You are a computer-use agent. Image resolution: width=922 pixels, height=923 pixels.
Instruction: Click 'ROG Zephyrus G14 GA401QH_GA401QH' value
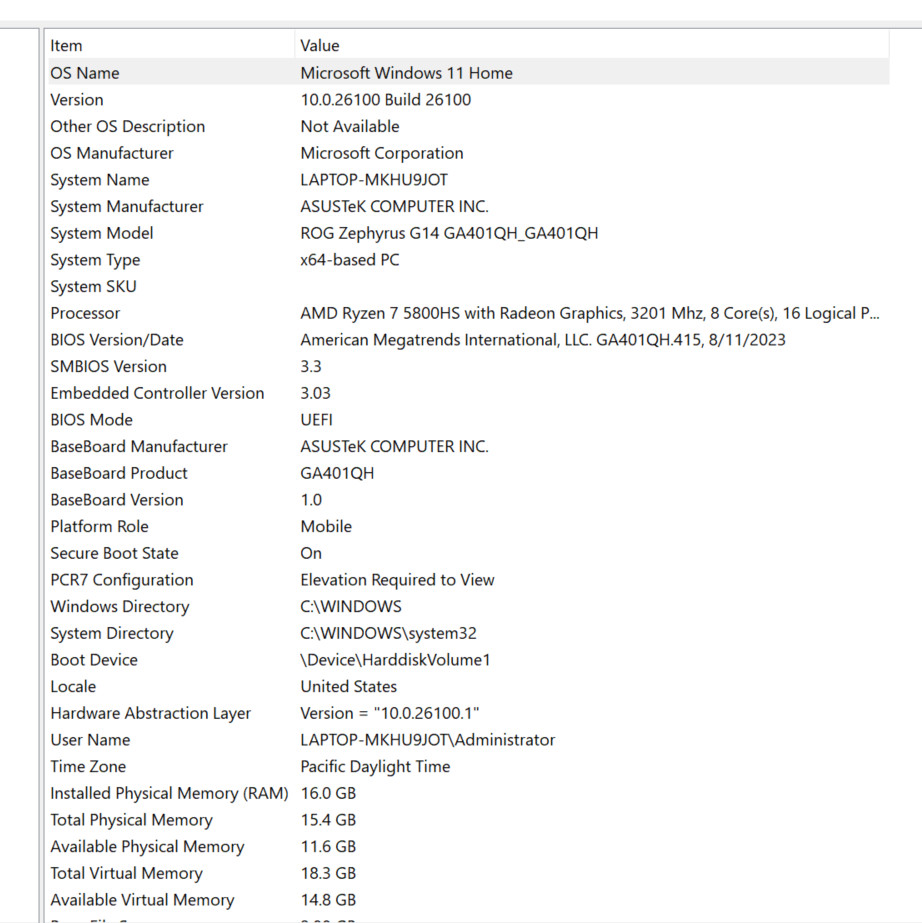coord(449,233)
